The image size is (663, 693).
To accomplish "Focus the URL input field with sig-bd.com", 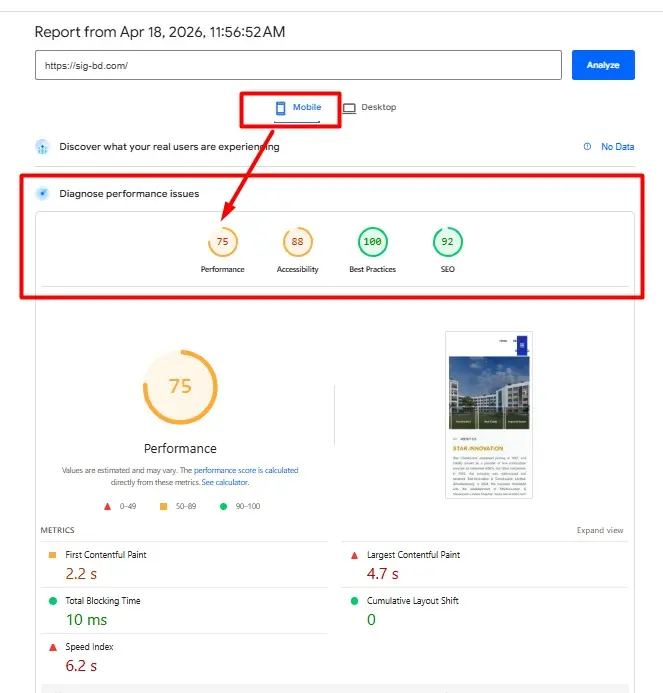I will pos(298,65).
